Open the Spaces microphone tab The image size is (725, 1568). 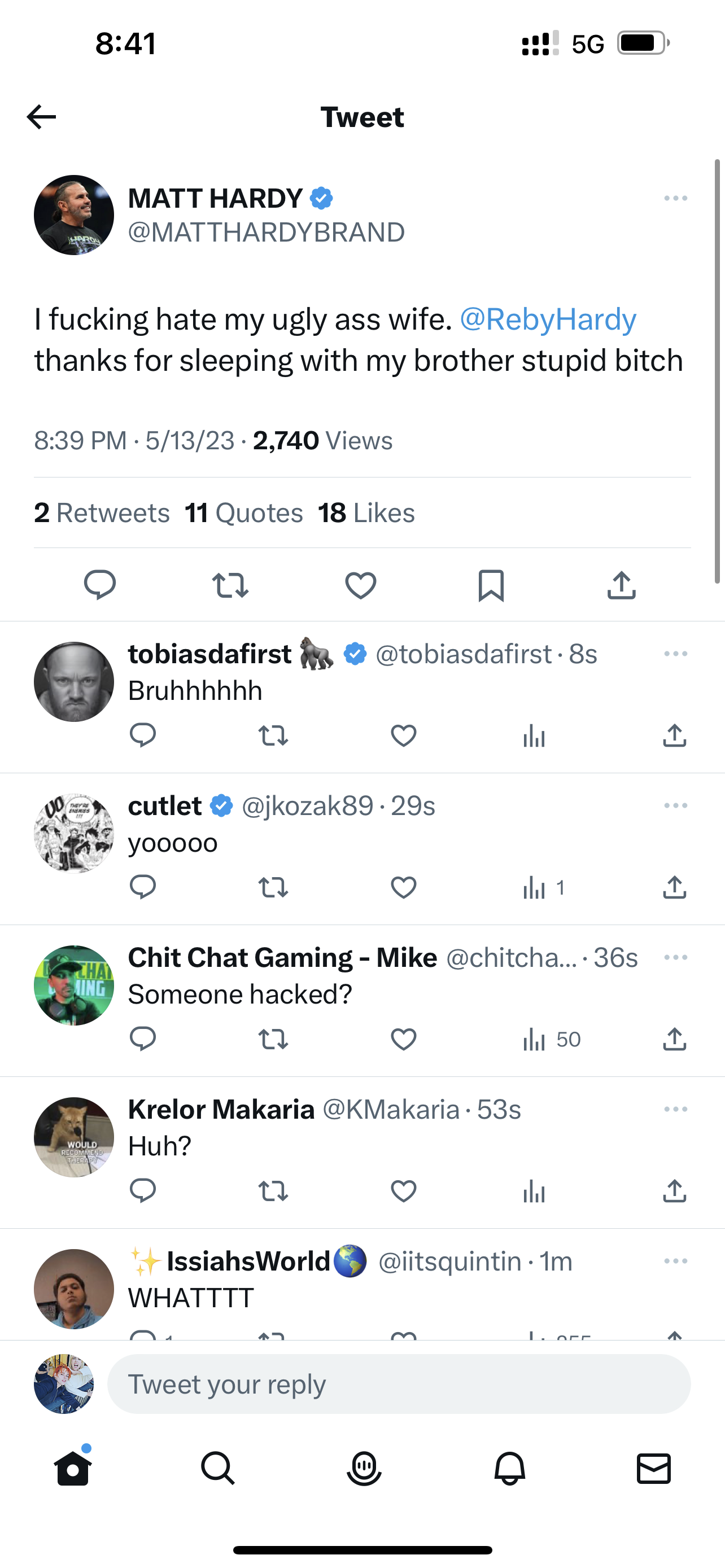click(364, 1468)
